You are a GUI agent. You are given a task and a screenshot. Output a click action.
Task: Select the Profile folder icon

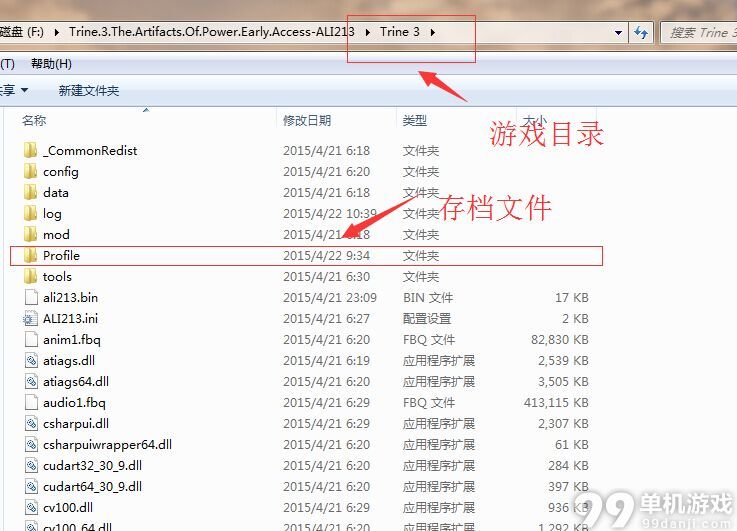[31, 256]
